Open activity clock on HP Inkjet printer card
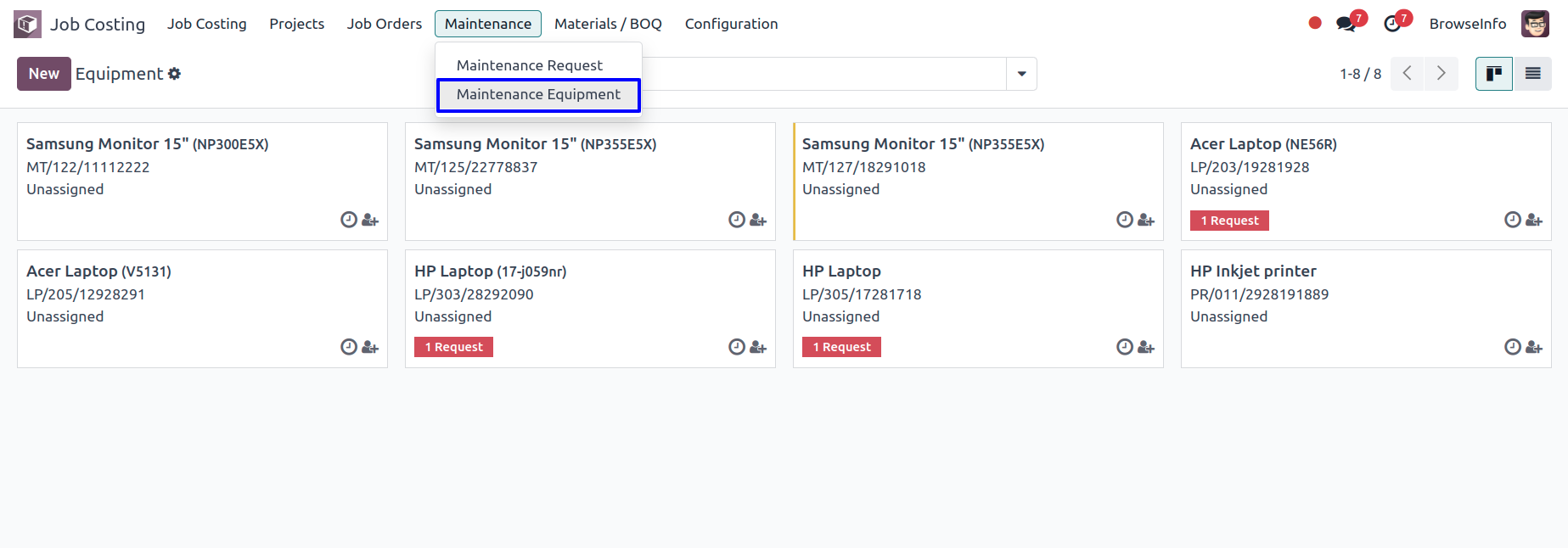Image resolution: width=1568 pixels, height=548 pixels. coord(1513,346)
